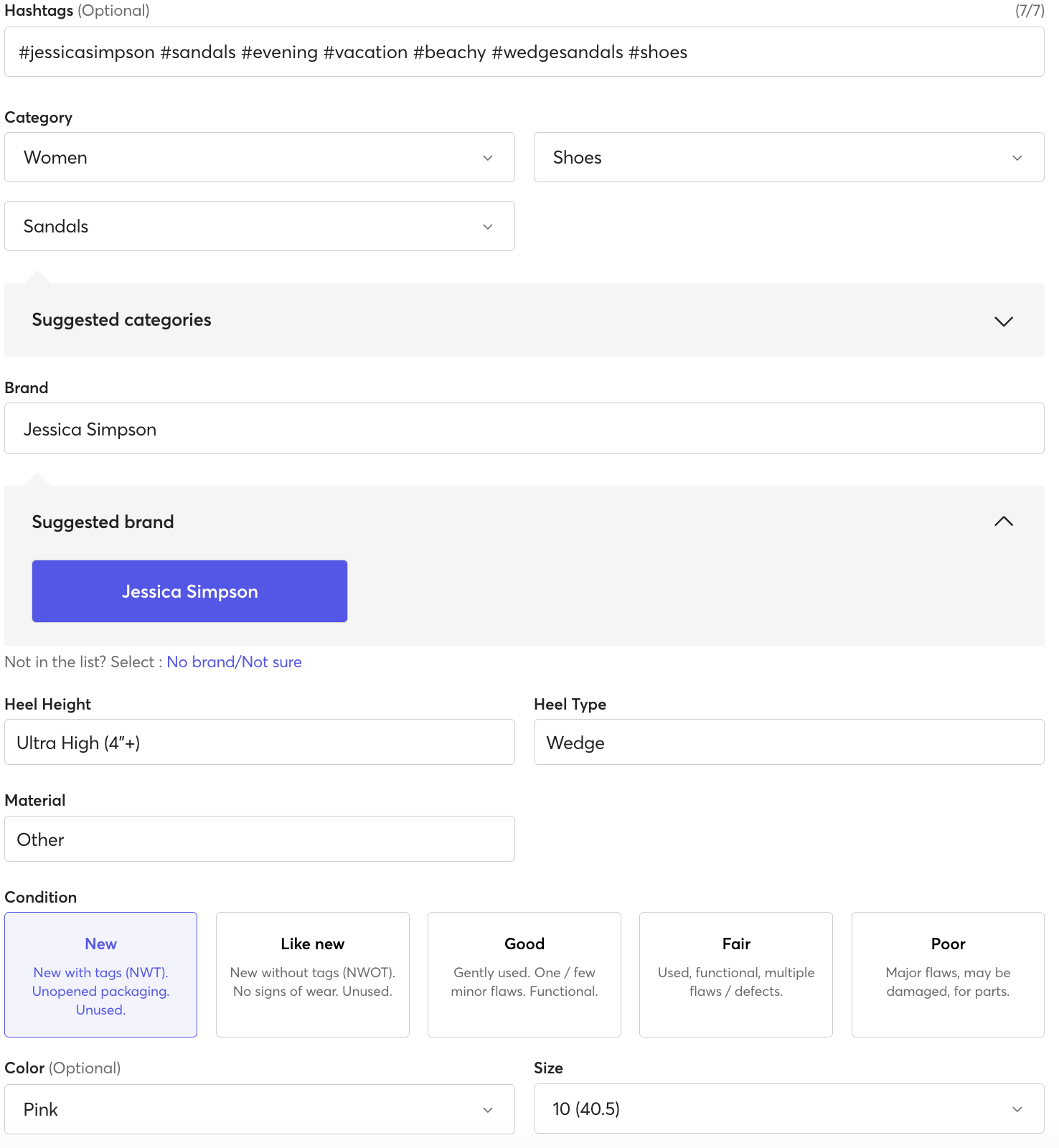Expand the Suggested categories section
The image size is (1059, 1148).
click(1003, 321)
